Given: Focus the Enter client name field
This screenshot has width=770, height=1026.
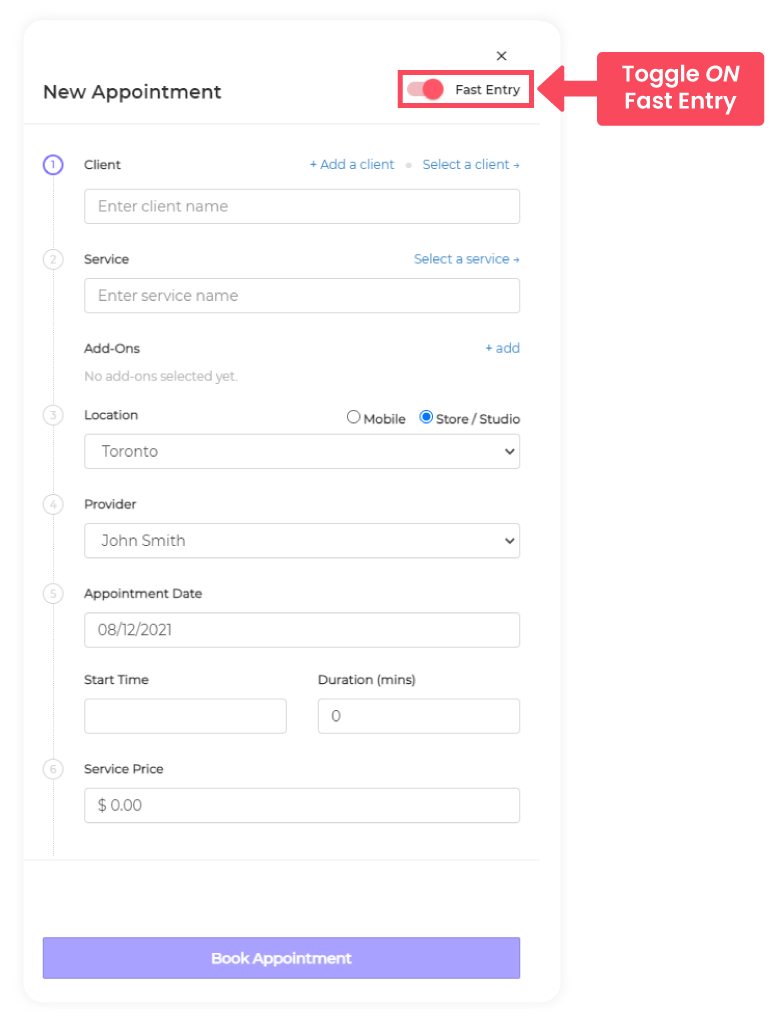Looking at the screenshot, I should tap(301, 206).
